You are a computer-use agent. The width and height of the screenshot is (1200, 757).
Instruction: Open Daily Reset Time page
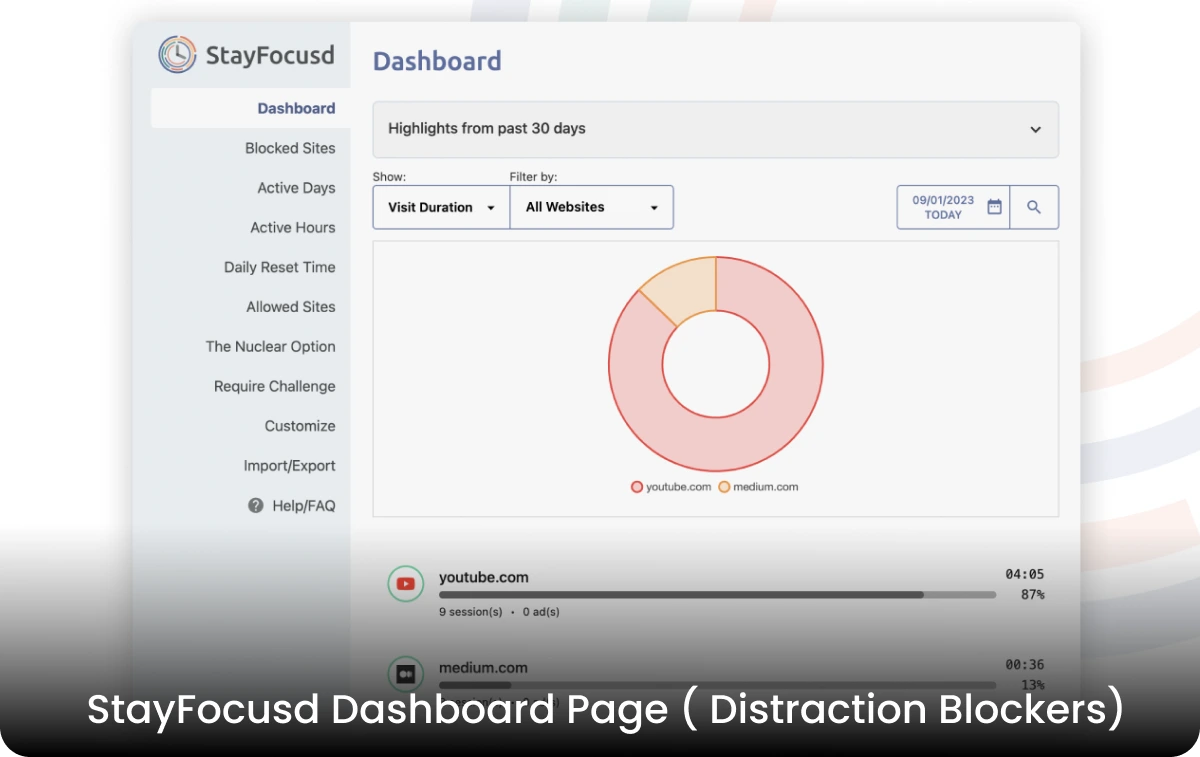280,267
